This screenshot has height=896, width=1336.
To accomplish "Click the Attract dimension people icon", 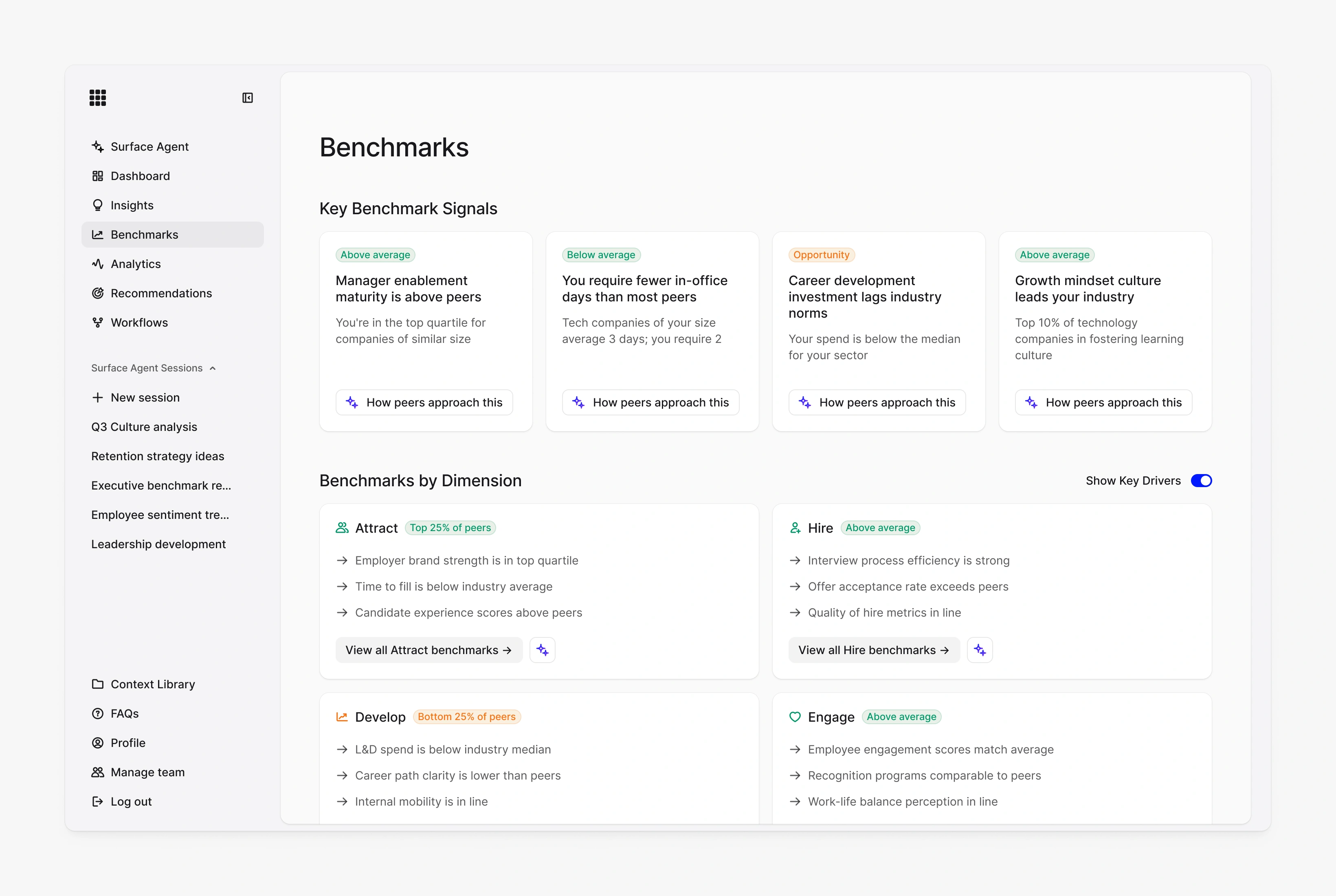I will 342,528.
